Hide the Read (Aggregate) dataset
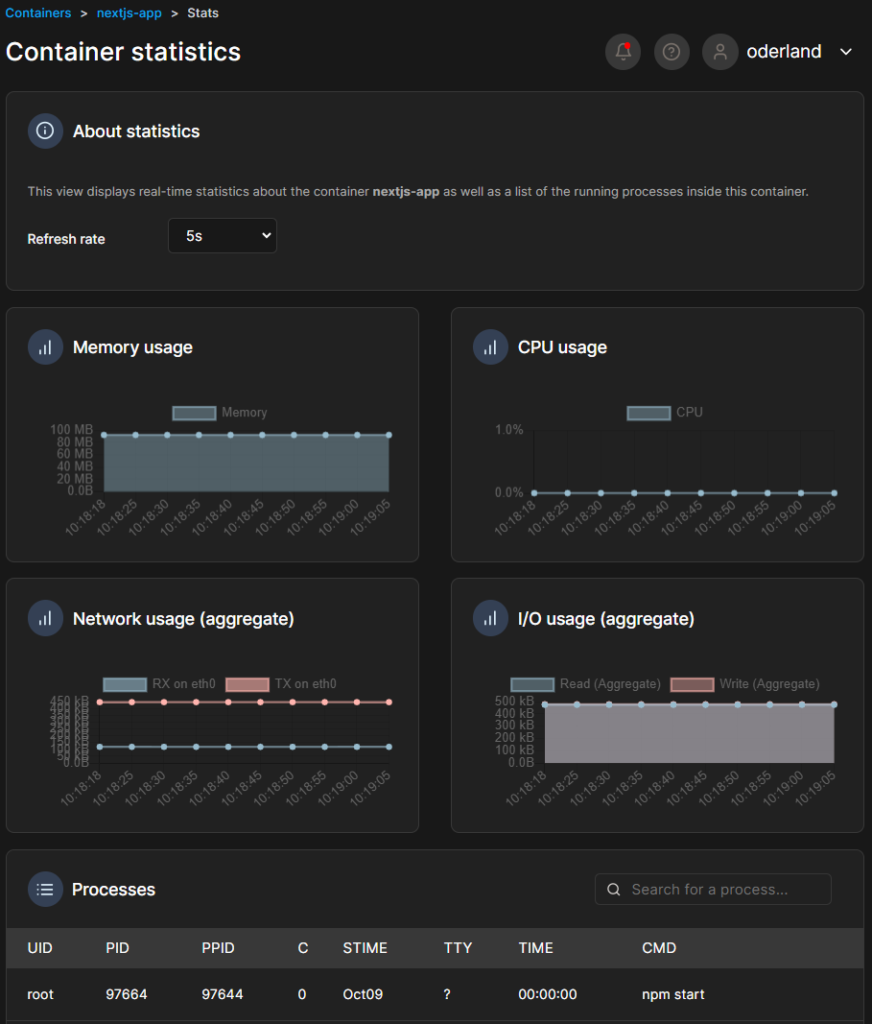Viewport: 872px width, 1024px height. pyautogui.click(x=532, y=684)
